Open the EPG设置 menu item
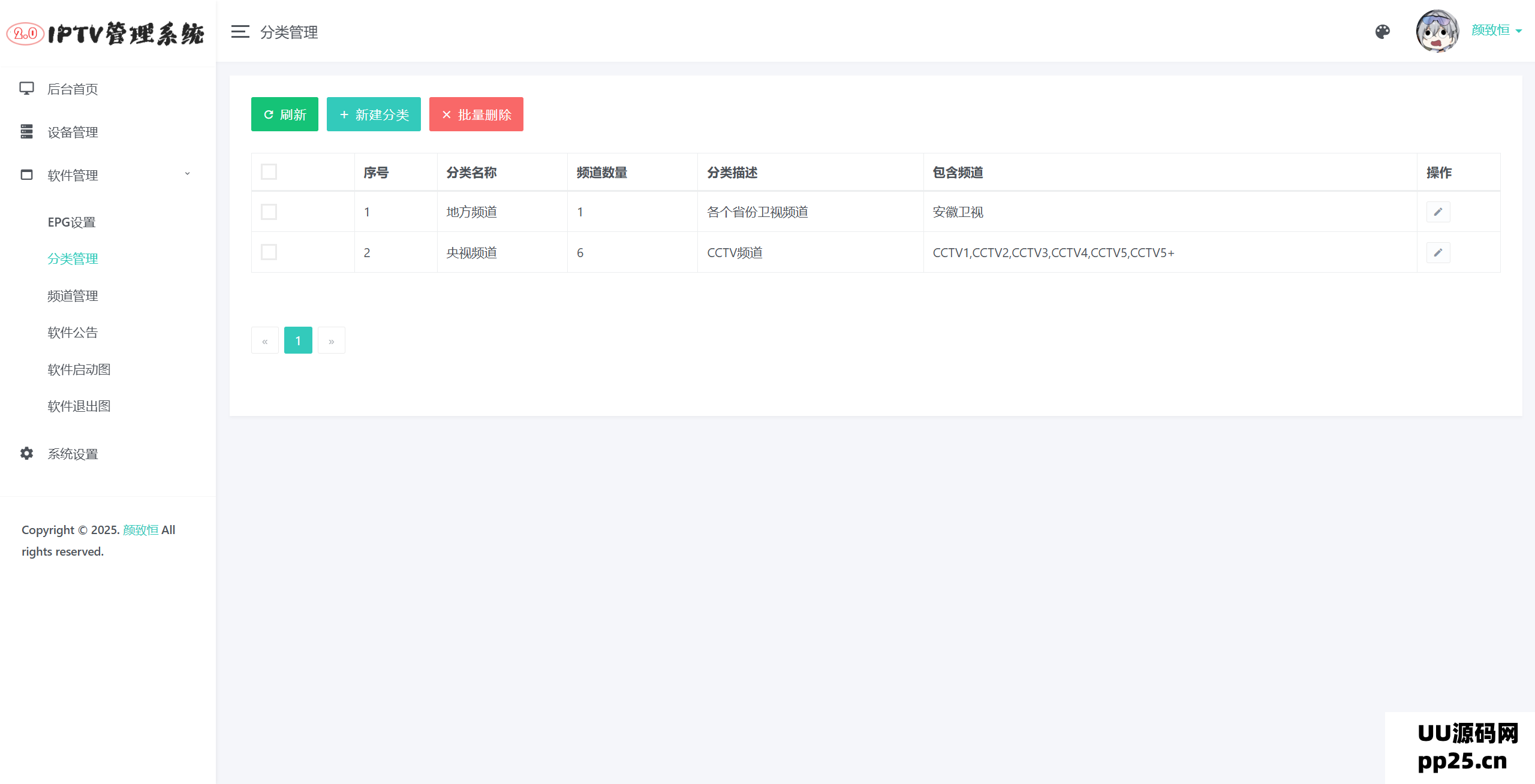 click(71, 222)
